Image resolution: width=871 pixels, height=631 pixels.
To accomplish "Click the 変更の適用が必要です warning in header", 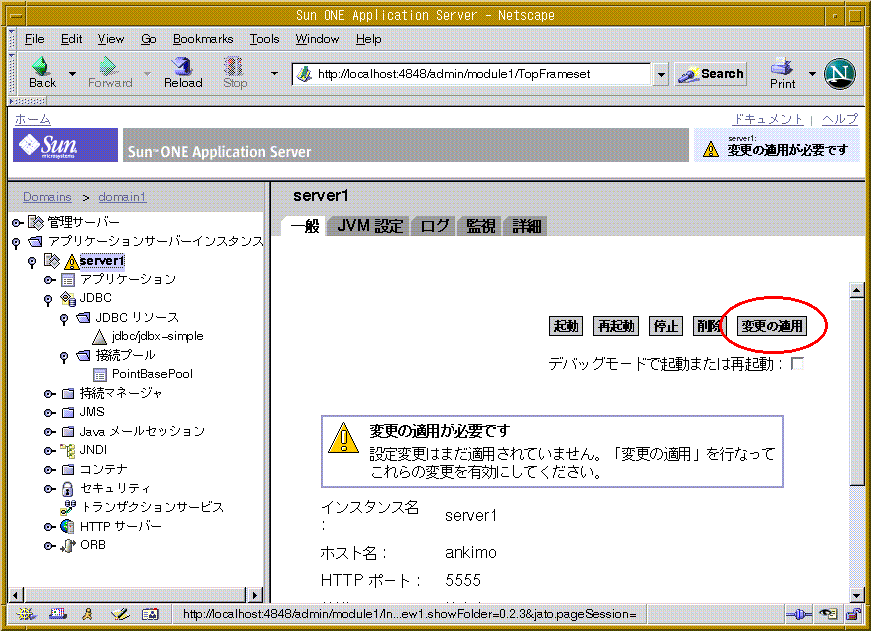I will point(776,146).
